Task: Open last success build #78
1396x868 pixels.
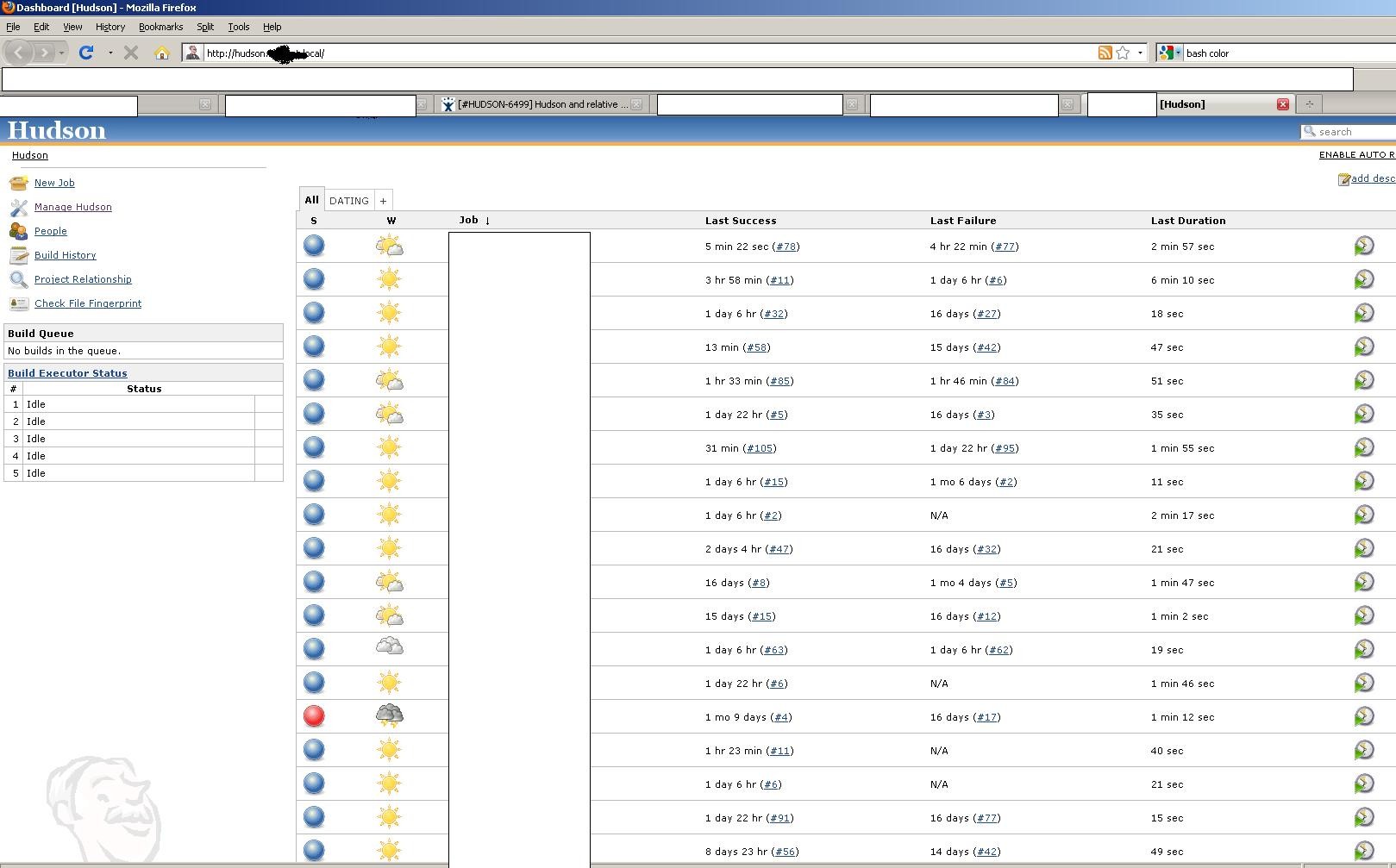Action: [786, 247]
